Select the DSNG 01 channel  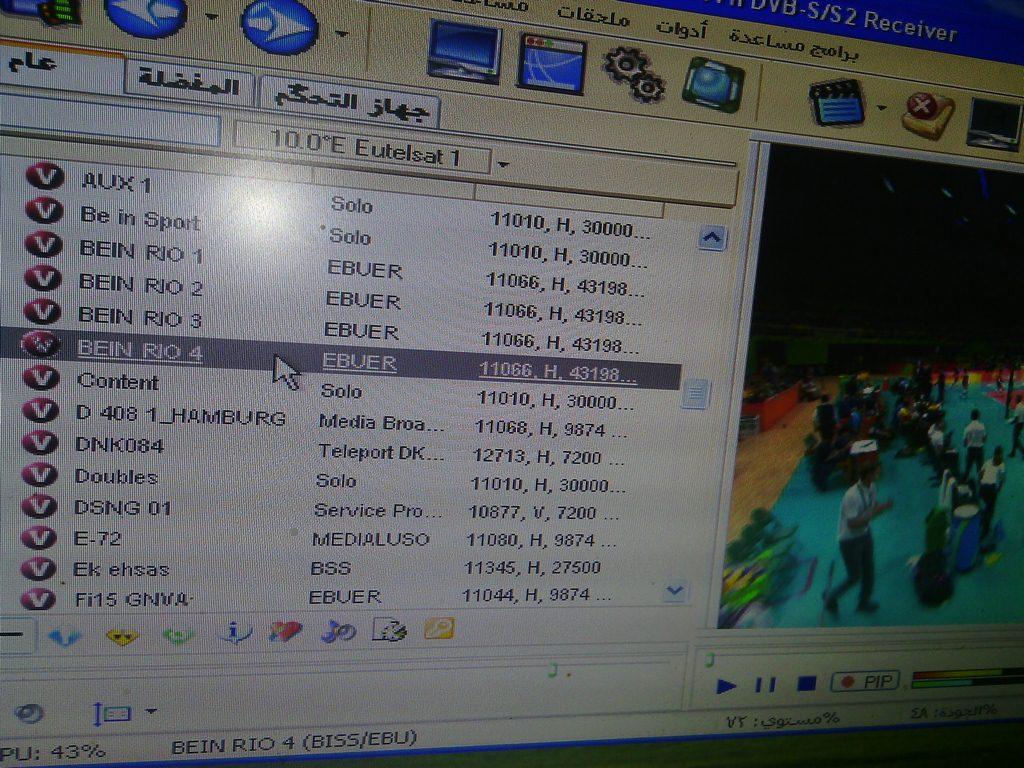123,507
